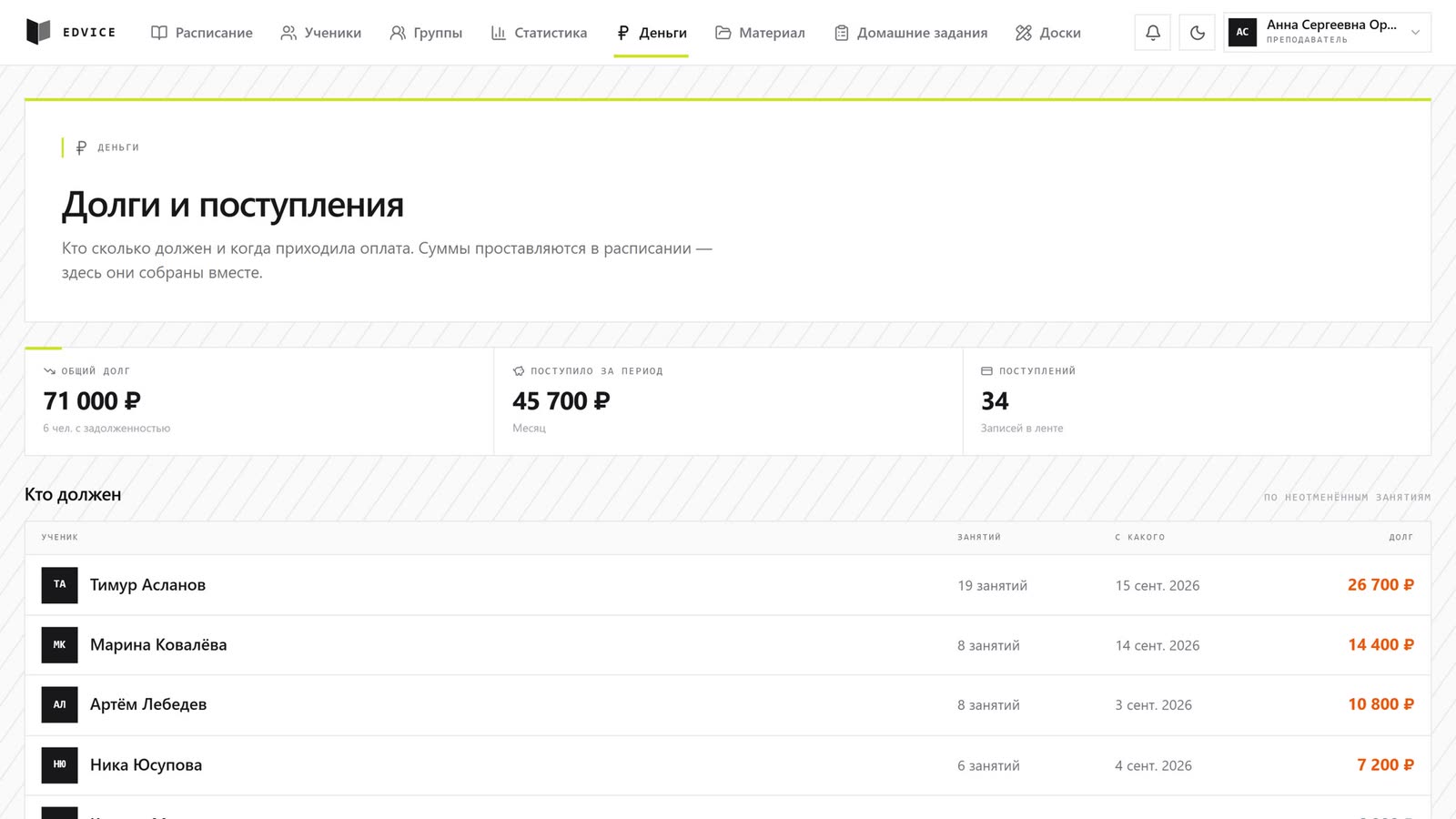Click the МК avatar
Image resolution: width=1456 pixels, height=819 pixels.
59,645
